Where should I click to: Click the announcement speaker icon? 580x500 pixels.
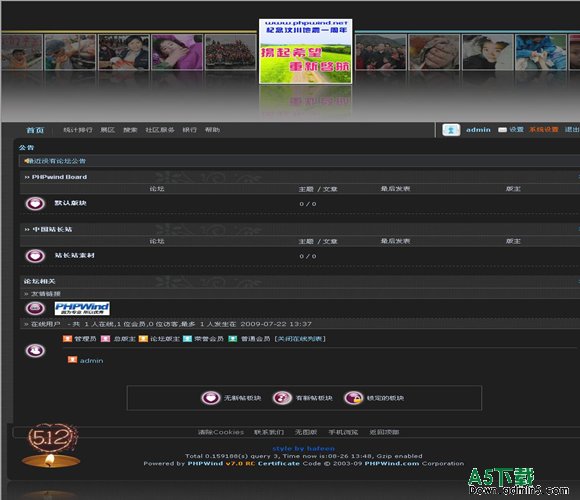point(27,161)
